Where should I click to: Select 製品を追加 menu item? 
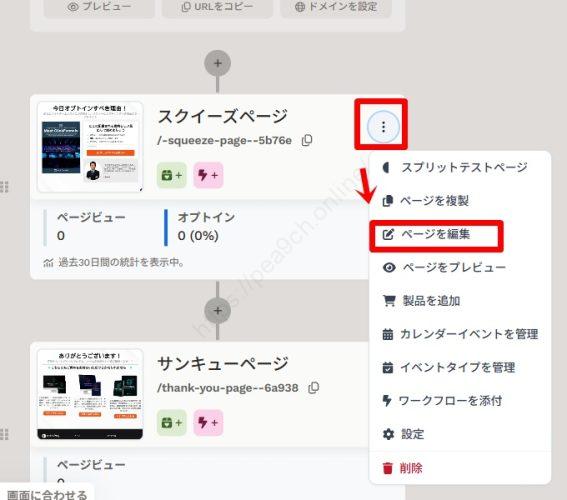click(422, 301)
